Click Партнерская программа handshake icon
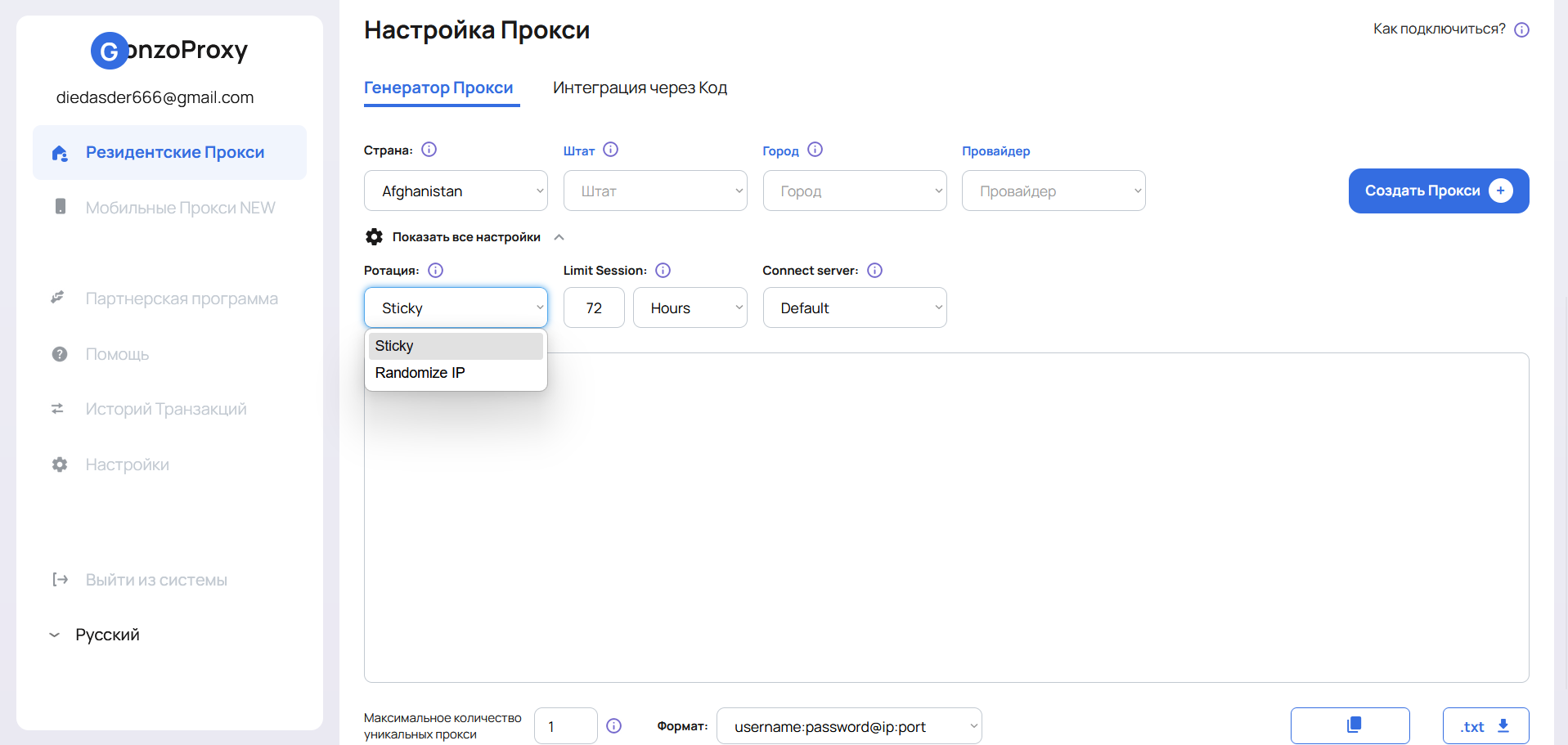Viewport: 1568px width, 745px height. tap(57, 298)
